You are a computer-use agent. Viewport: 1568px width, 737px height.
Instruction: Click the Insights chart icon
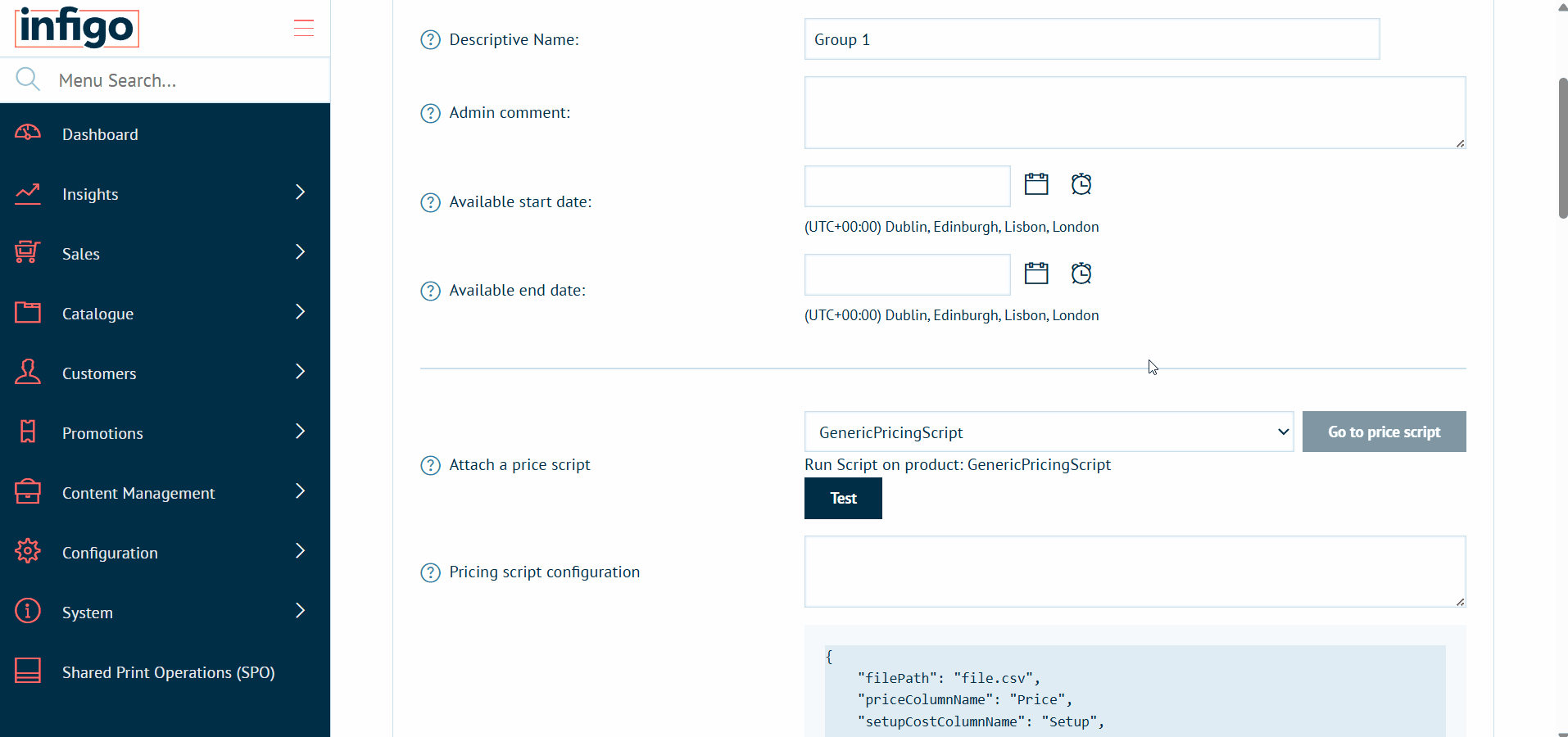point(28,193)
